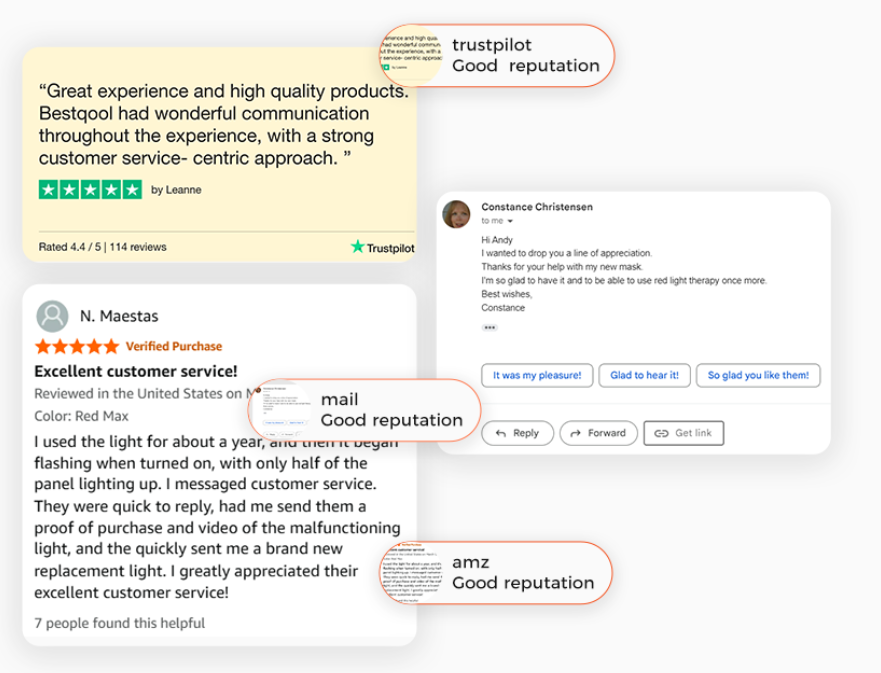Click the Get link button
Image resolution: width=881 pixels, height=673 pixels.
point(684,433)
